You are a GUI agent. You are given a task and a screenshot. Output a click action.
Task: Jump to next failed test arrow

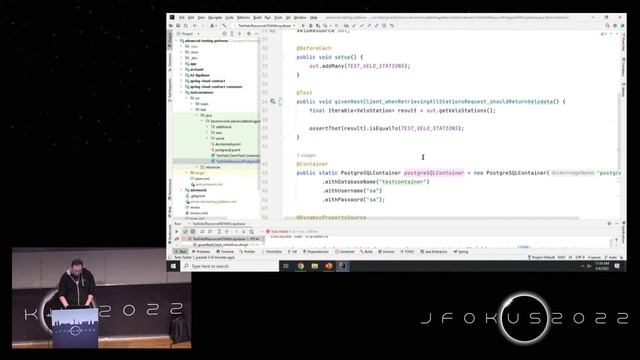click(243, 231)
